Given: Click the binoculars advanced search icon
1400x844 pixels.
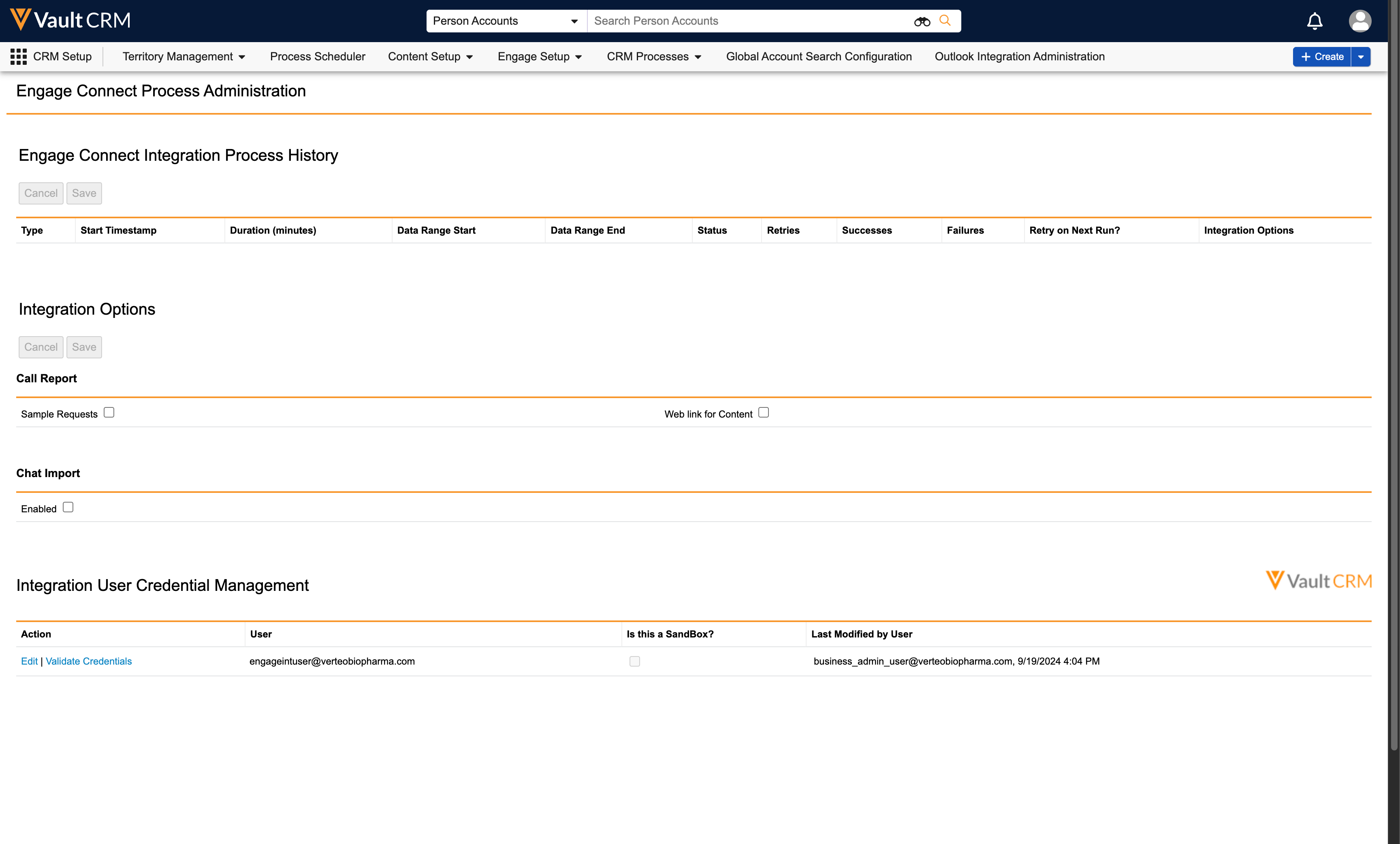Looking at the screenshot, I should click(x=922, y=21).
